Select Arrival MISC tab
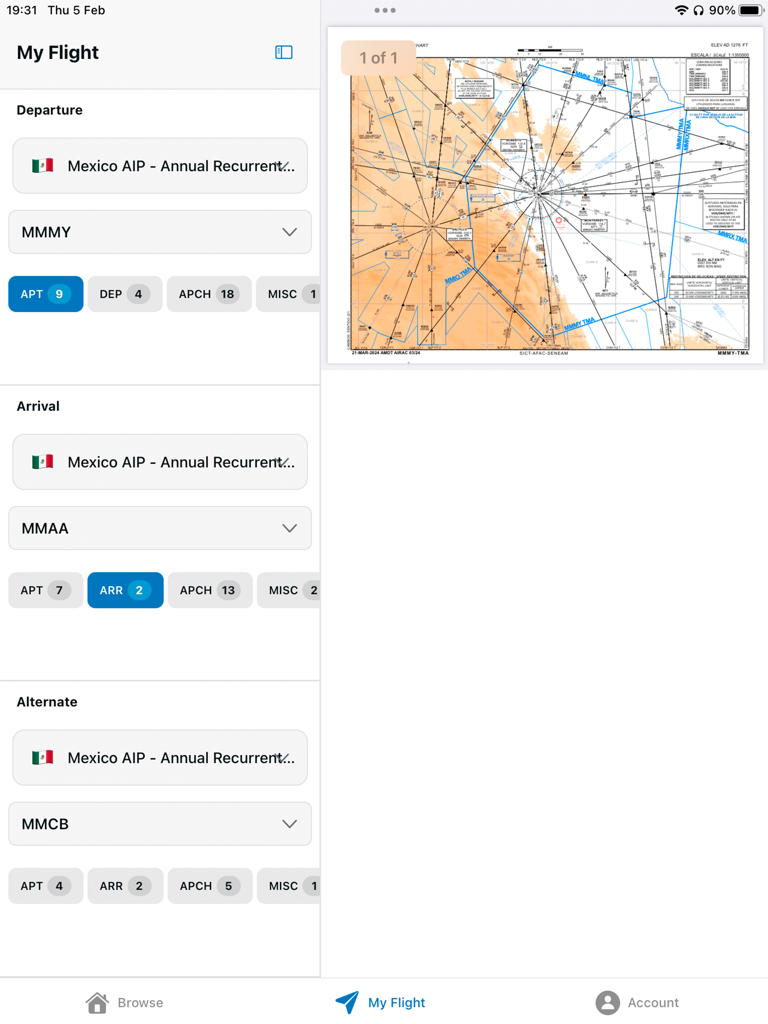Viewport: 768px width, 1024px height. (x=289, y=590)
